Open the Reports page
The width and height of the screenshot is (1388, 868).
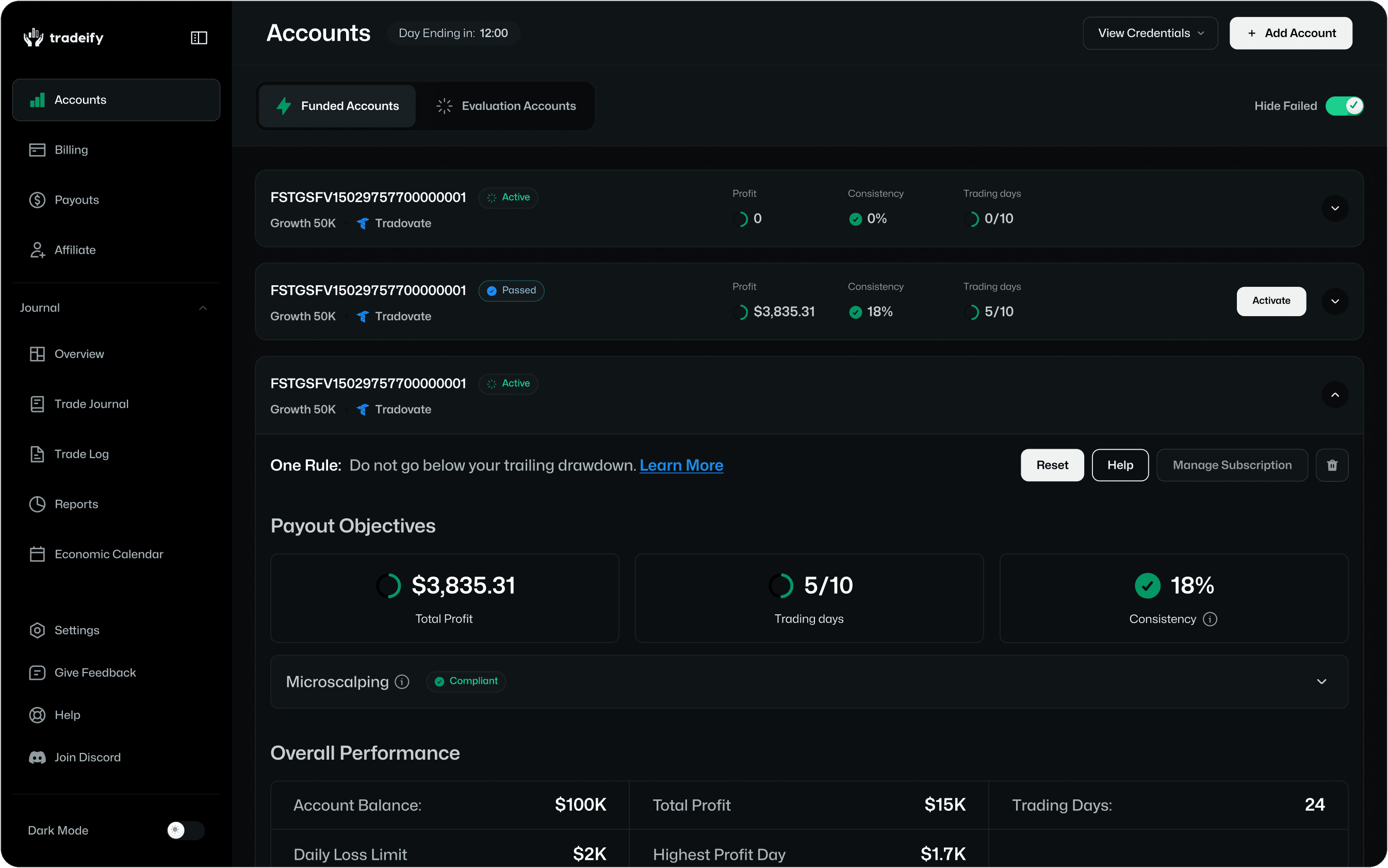tap(76, 504)
